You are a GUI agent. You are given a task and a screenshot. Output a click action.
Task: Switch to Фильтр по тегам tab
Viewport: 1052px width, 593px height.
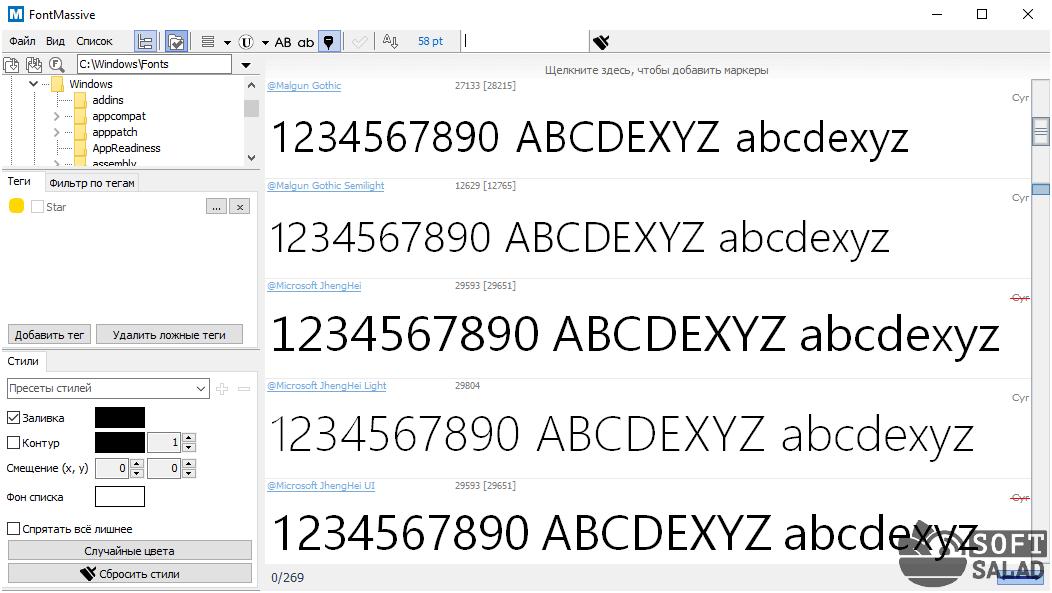(92, 182)
